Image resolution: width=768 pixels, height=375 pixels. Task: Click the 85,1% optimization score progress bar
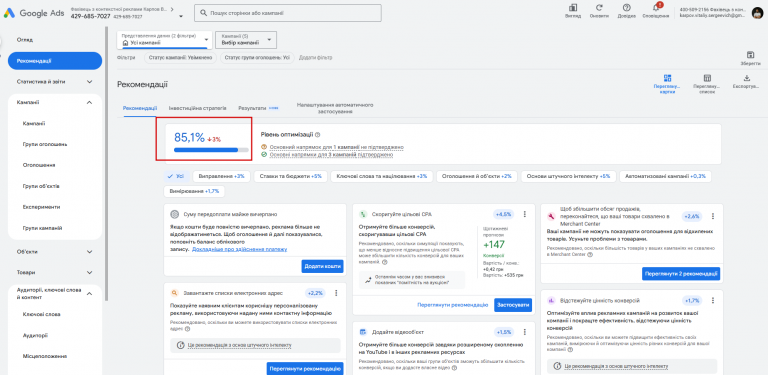coord(211,150)
